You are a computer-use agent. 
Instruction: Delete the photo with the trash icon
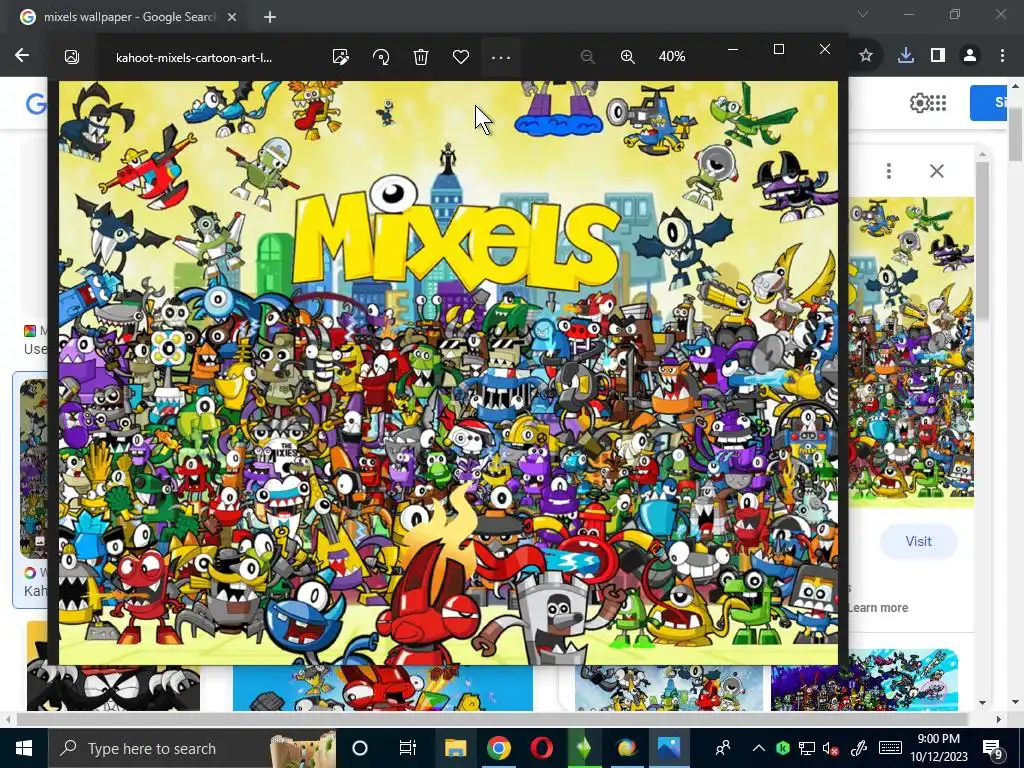point(421,57)
